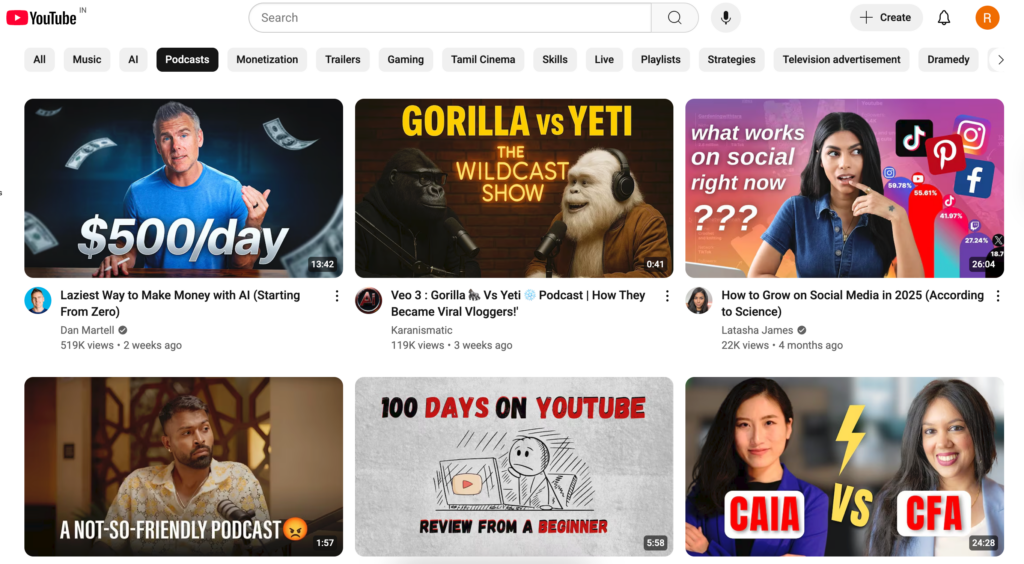Show more category chips with right chevron
The image size is (1024, 564).
1000,59
